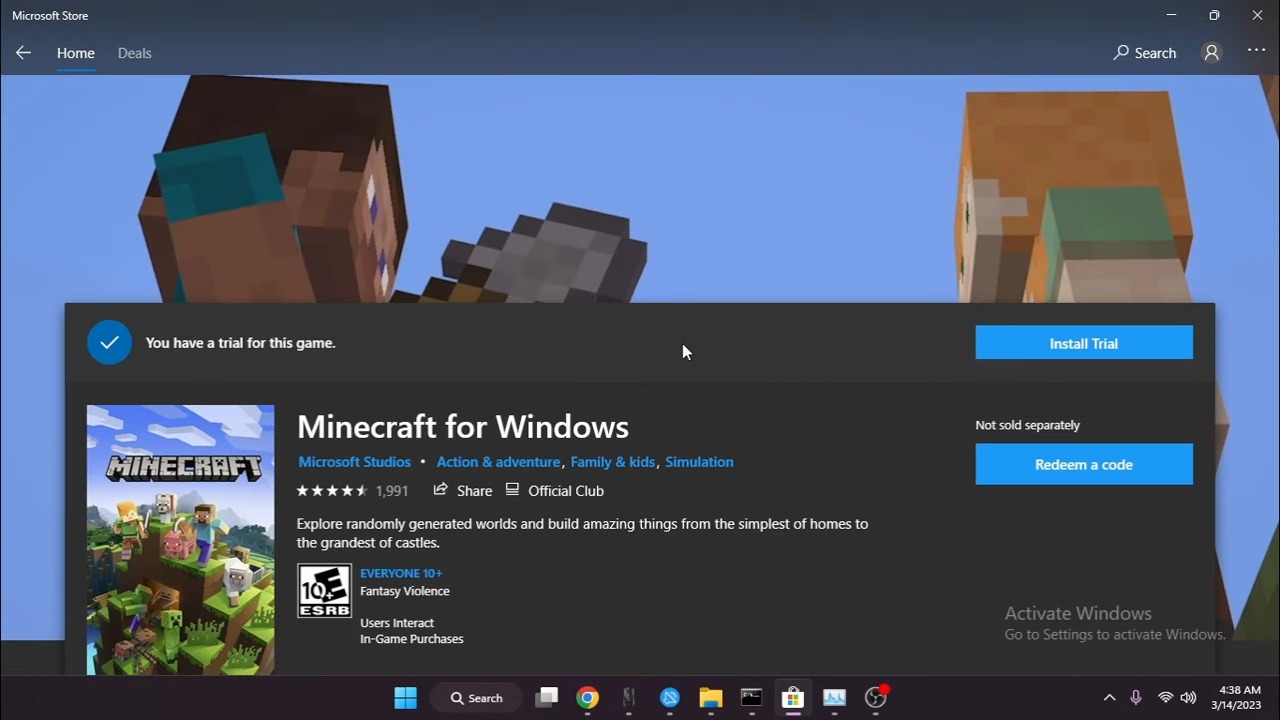Close the Microsoft Store window
The width and height of the screenshot is (1280, 720).
coord(1258,15)
